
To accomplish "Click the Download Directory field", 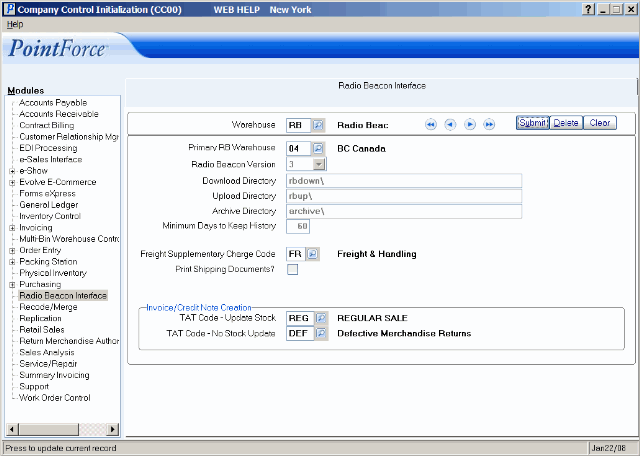I will pyautogui.click(x=404, y=180).
